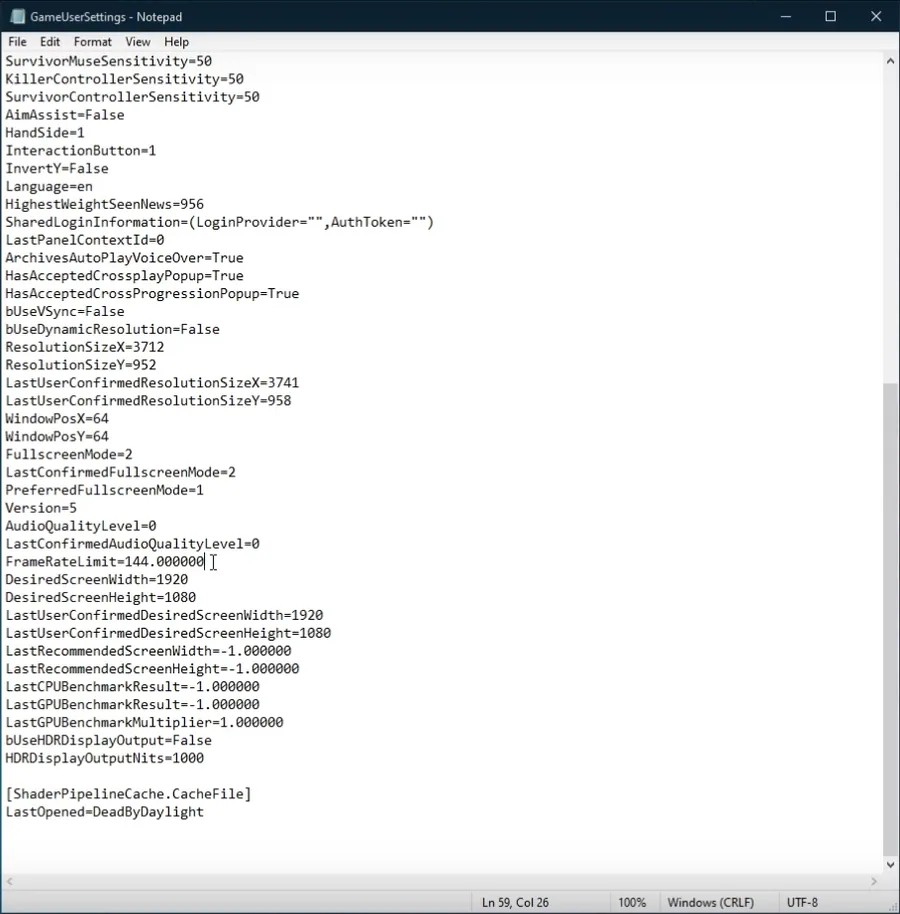Click the LastPanelContextId=0 line
The image size is (900, 914).
[x=85, y=240]
